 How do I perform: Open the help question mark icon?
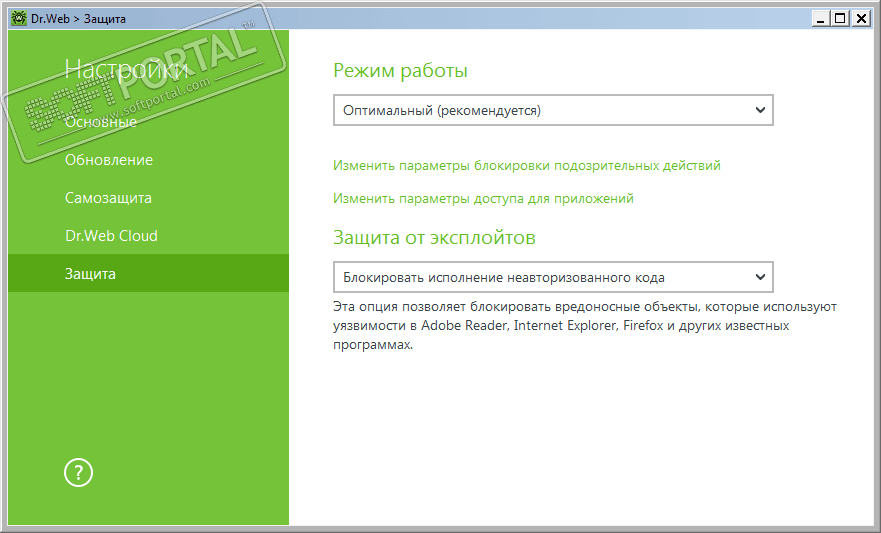78,472
